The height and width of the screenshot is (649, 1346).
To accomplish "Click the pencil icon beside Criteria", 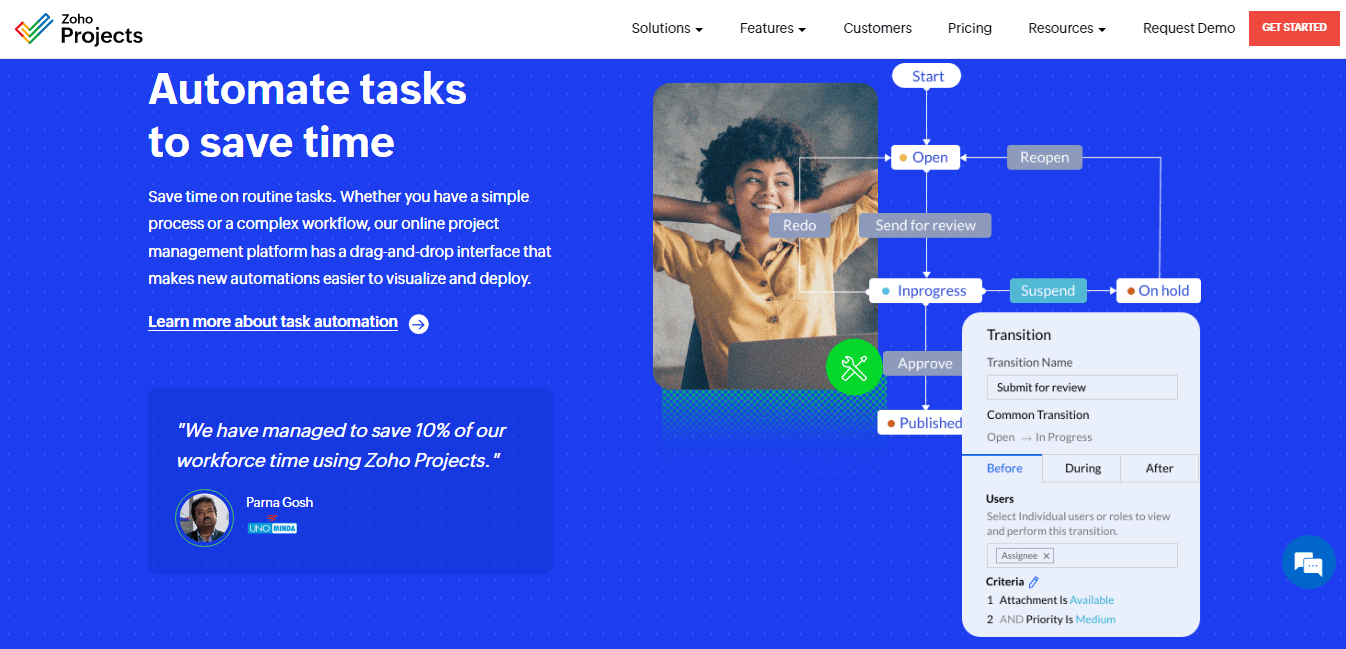I will pyautogui.click(x=1033, y=581).
